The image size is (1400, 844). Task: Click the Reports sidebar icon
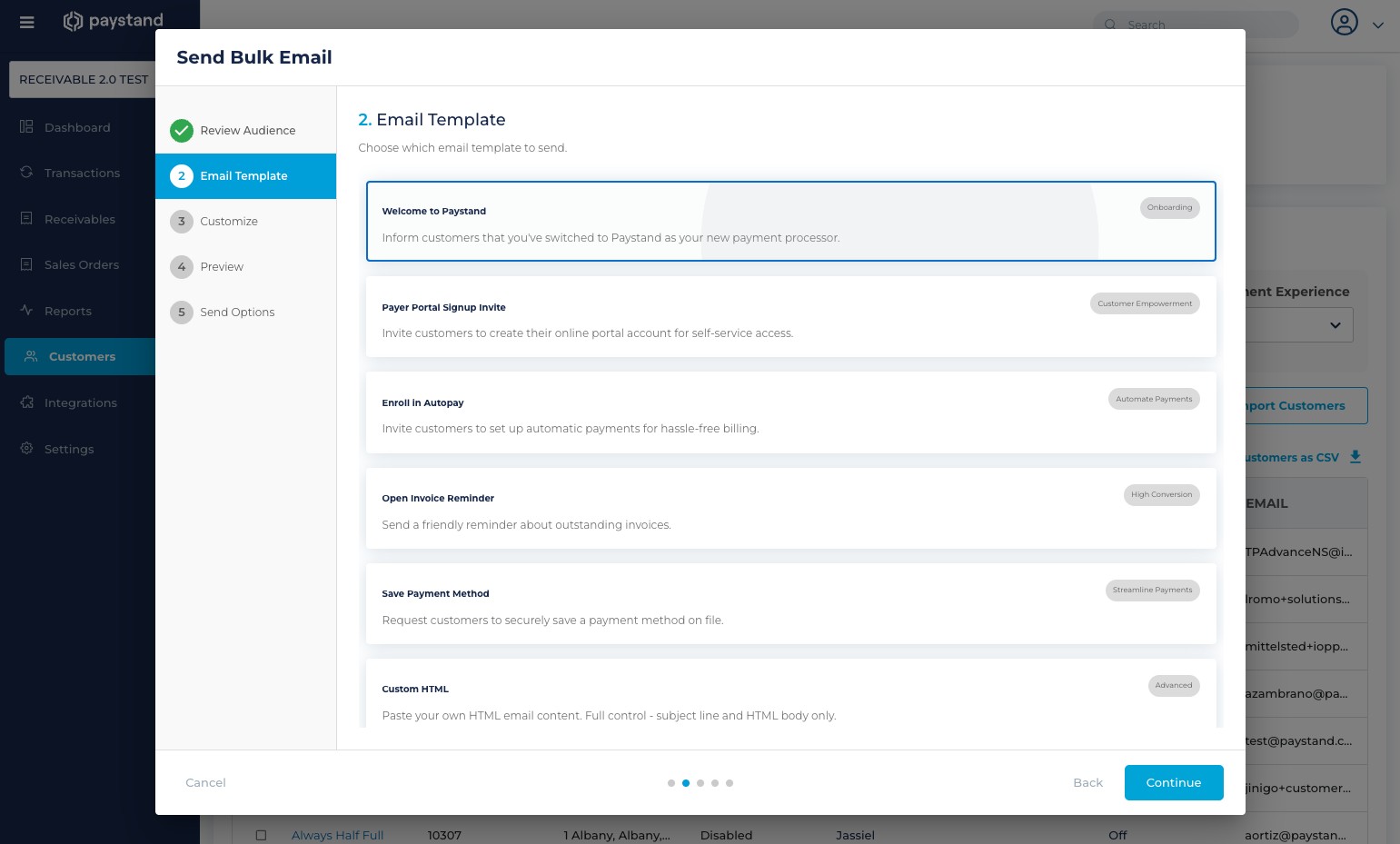click(x=26, y=311)
